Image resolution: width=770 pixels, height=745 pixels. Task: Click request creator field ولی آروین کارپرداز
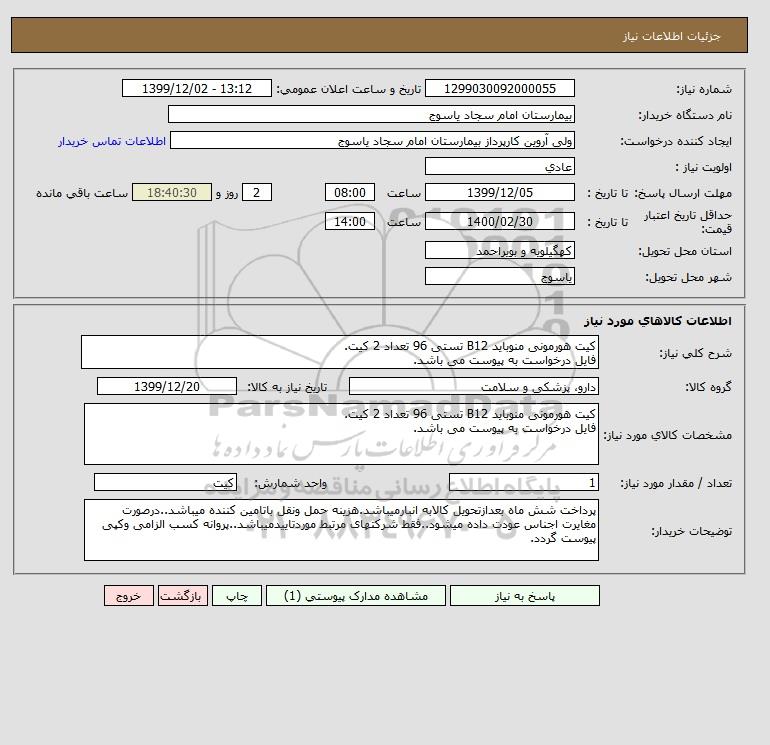[x=372, y=140]
